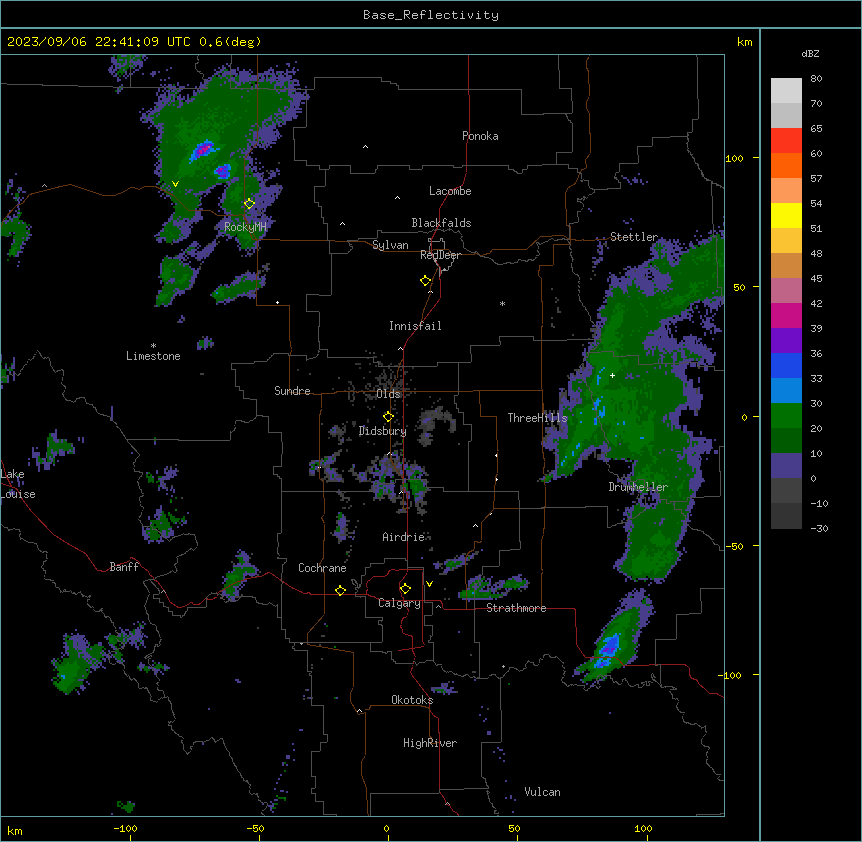Select the magenta 39-42 dBZ legend swatch
The image size is (862, 842).
pyautogui.click(x=786, y=315)
